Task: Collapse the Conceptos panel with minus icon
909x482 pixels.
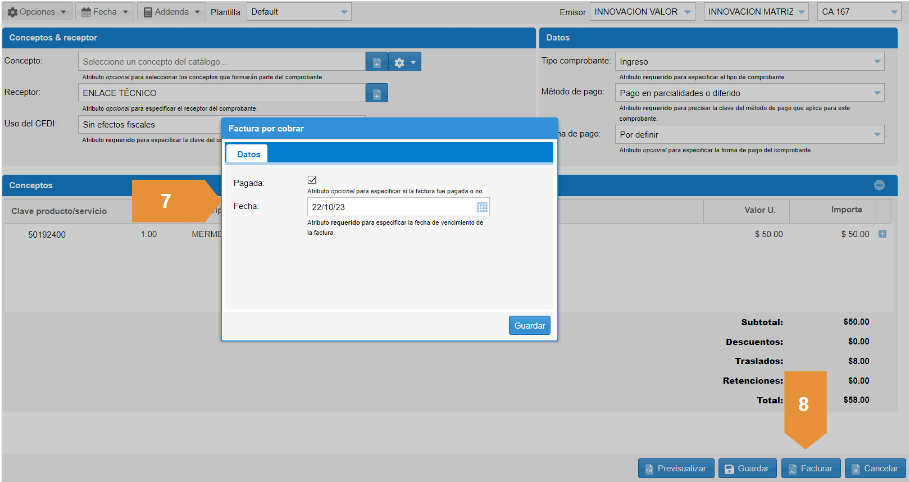Action: tap(879, 185)
